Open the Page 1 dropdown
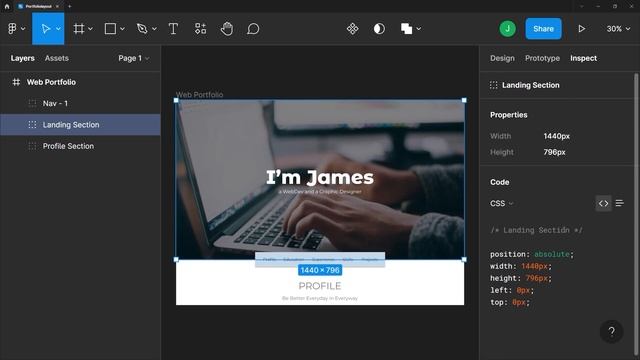640x360 pixels. pyautogui.click(x=133, y=58)
